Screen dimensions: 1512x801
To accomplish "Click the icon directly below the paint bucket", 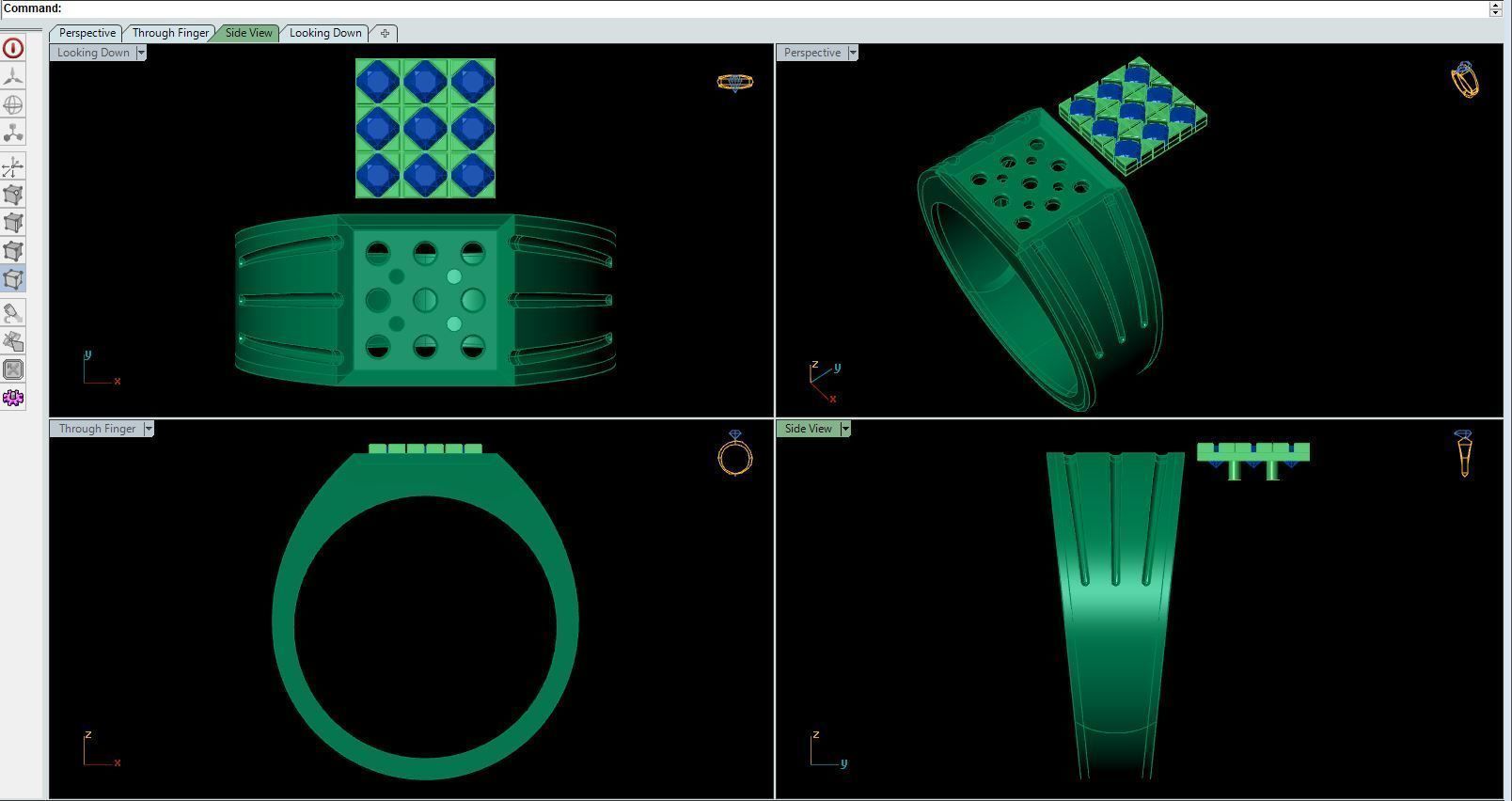I will pyautogui.click(x=13, y=341).
